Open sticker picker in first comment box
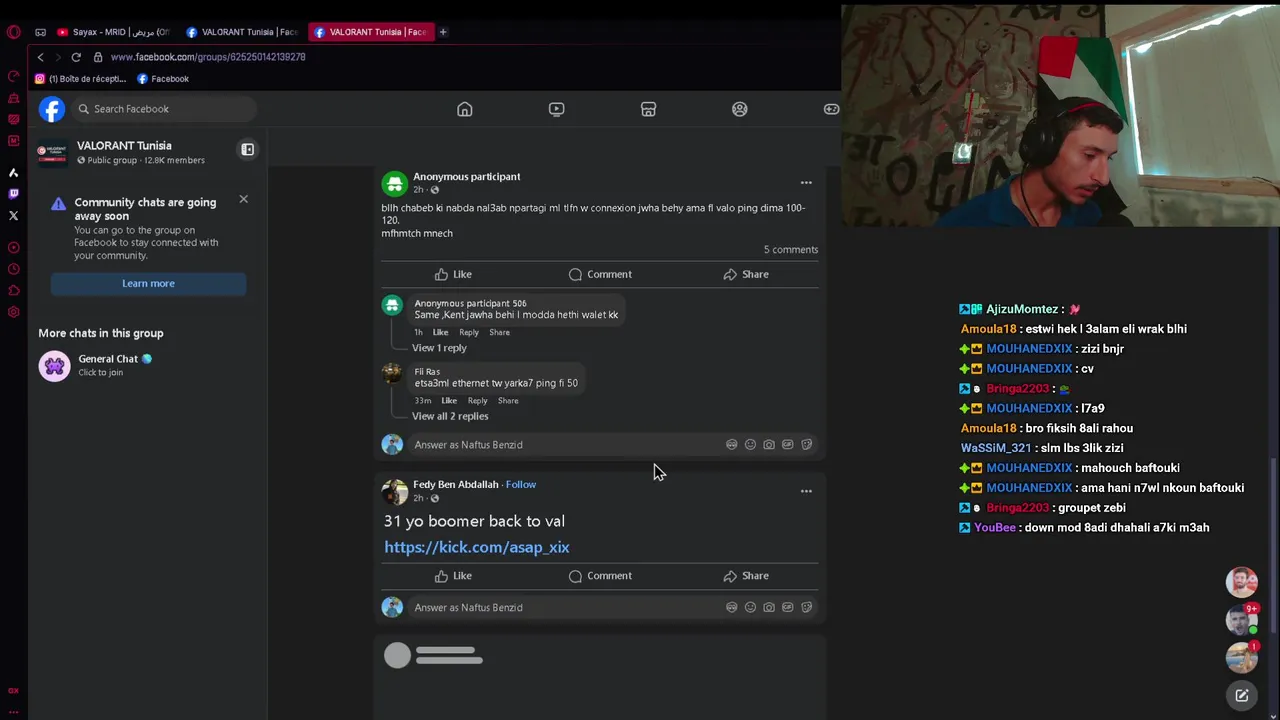 [x=807, y=445]
